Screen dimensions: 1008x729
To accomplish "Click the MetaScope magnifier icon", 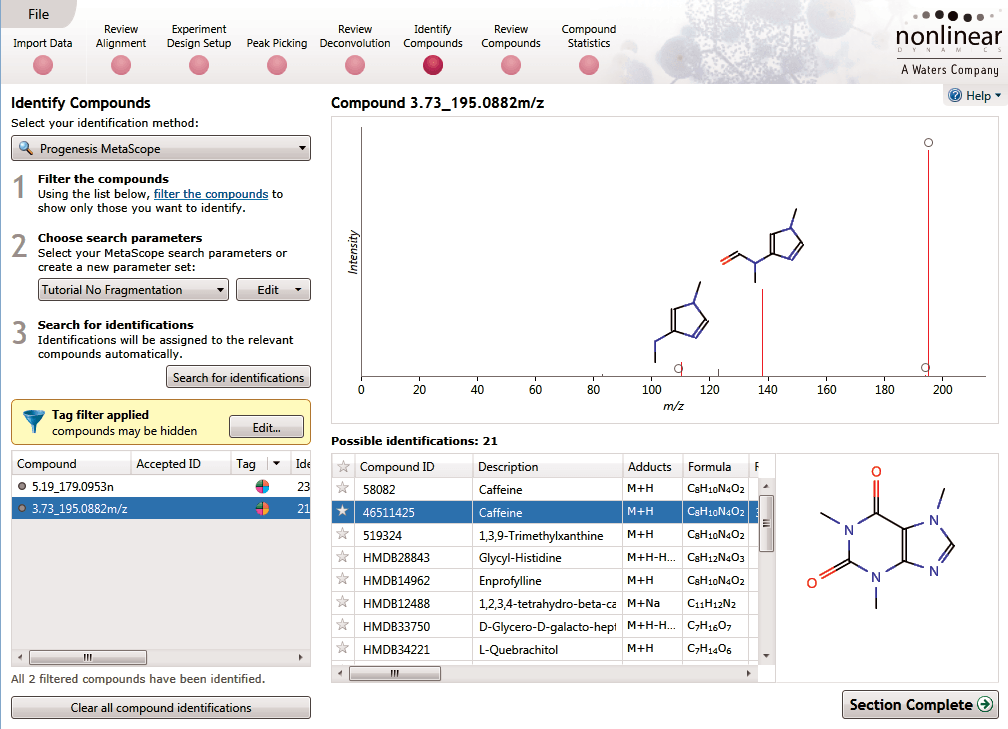I will [26, 148].
